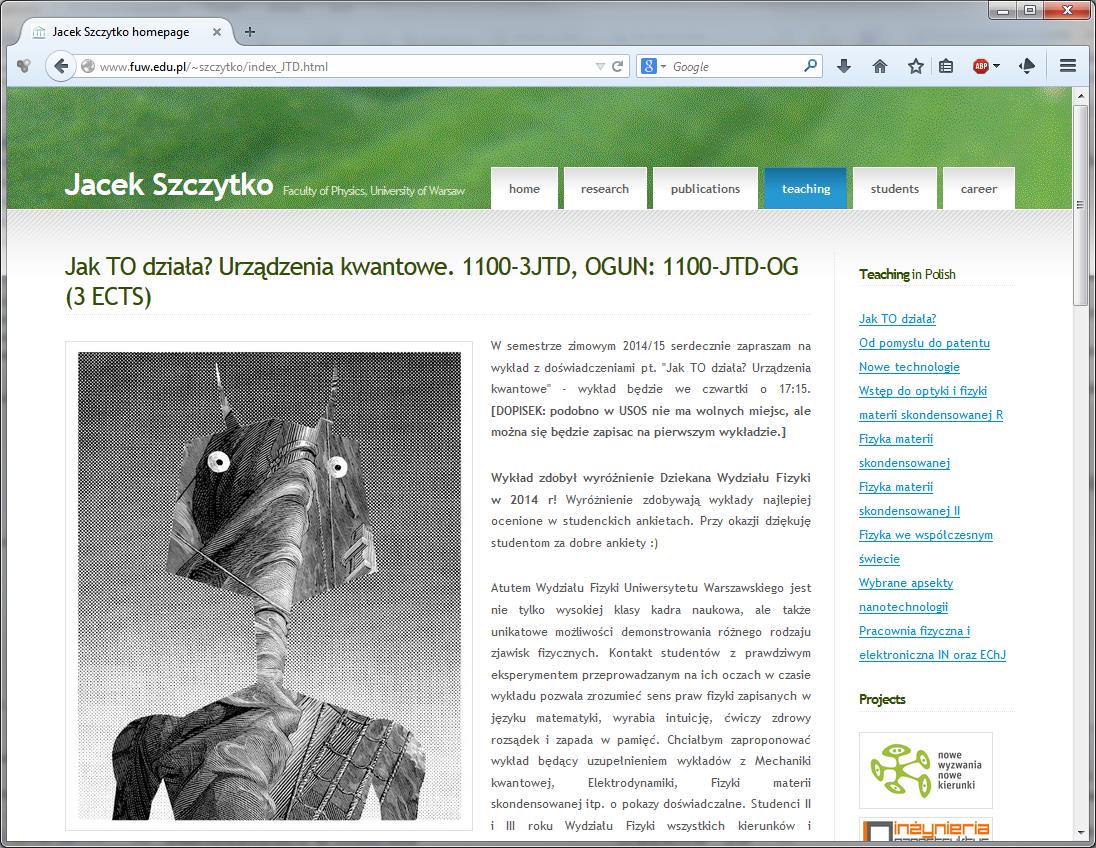1096x848 pixels.
Task: Click the scrollbar up arrow
Action: click(1081, 94)
